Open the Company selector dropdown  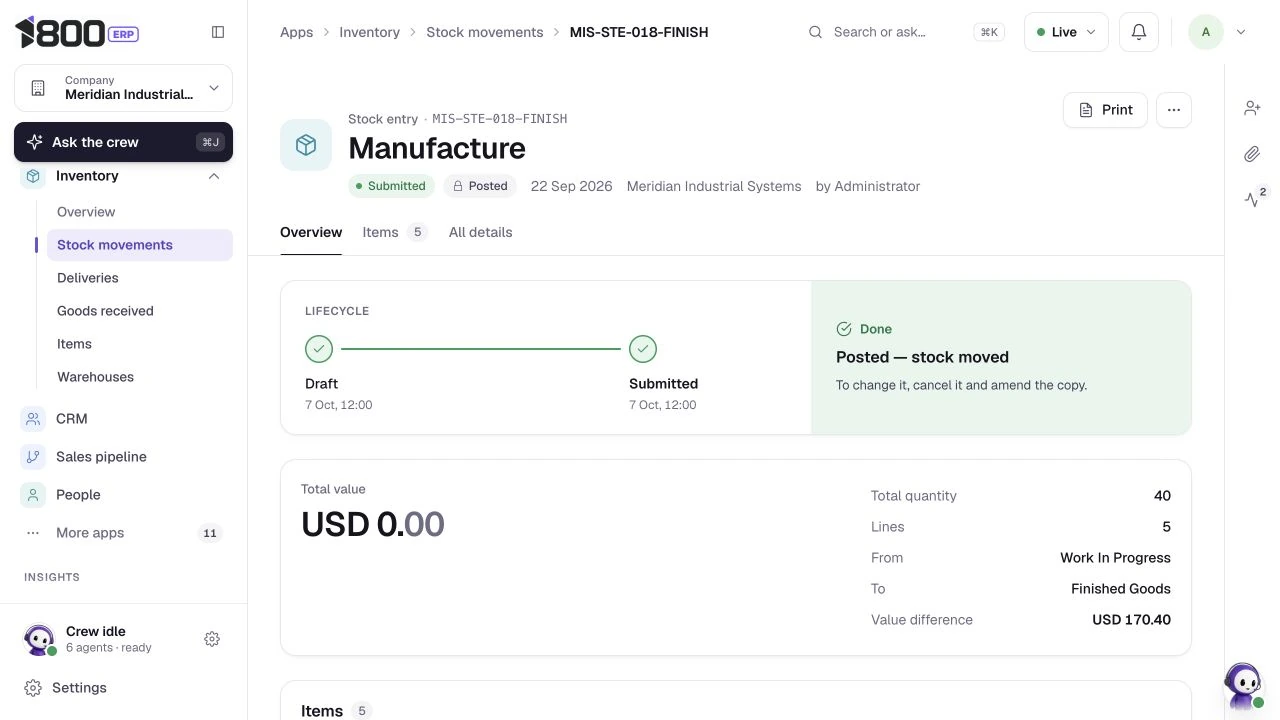124,88
